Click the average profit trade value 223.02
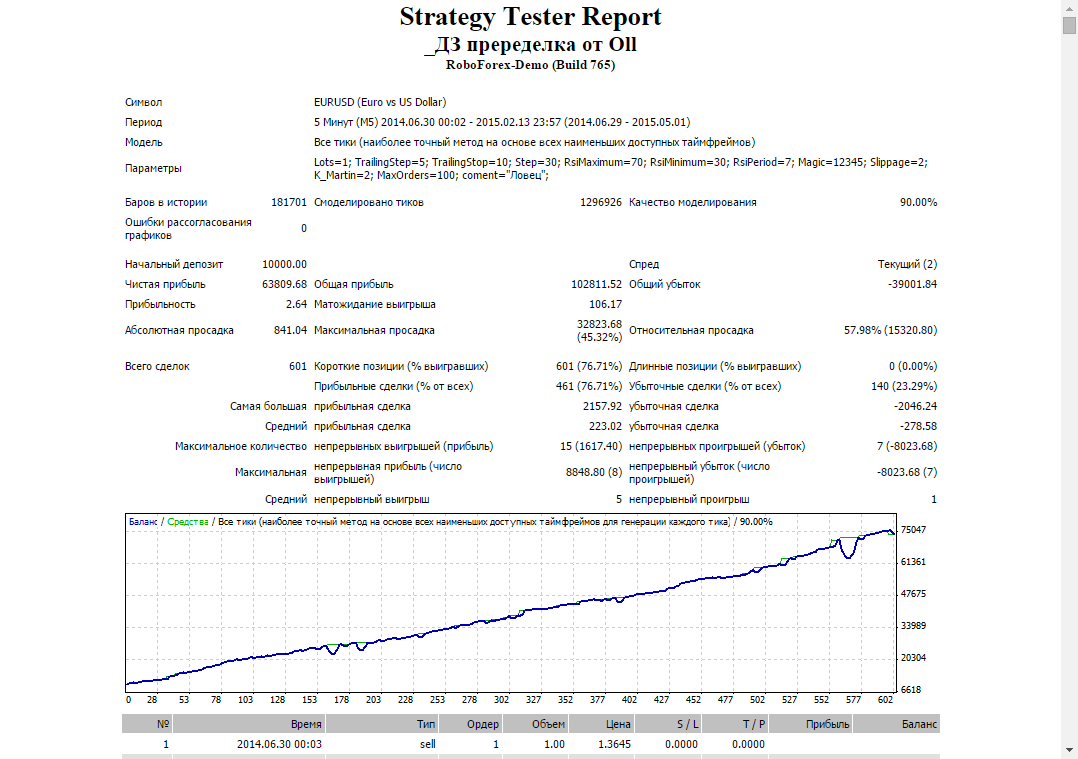Screen dimensions: 1078x759 [606, 426]
